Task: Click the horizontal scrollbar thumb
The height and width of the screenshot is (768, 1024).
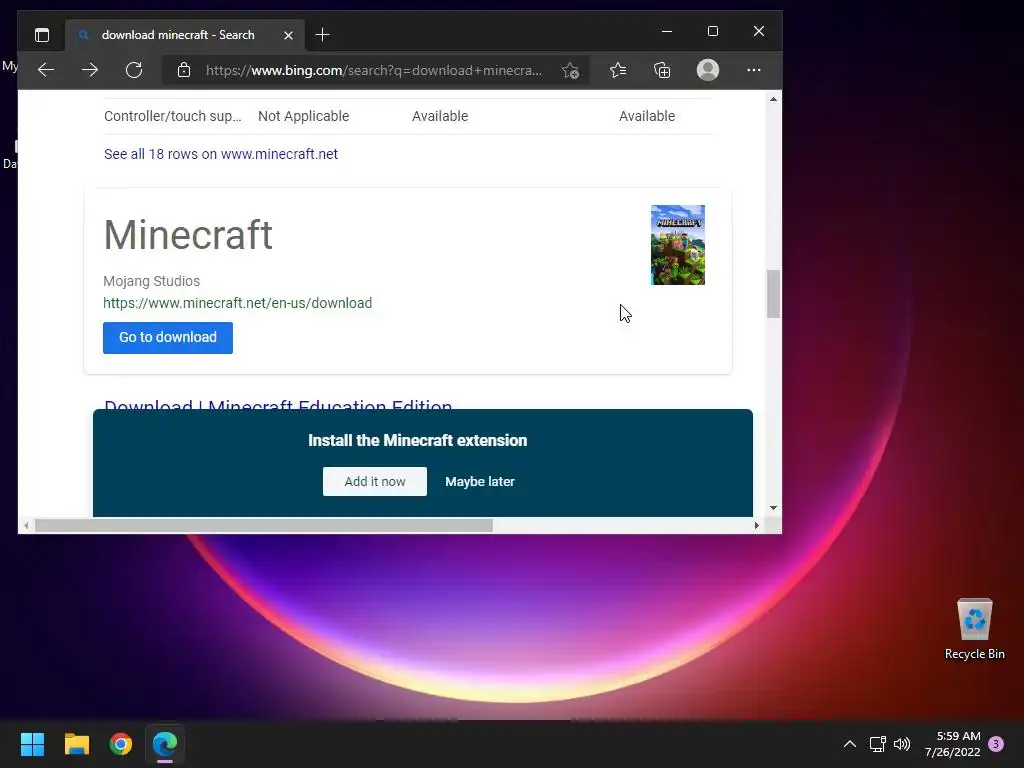Action: (264, 525)
